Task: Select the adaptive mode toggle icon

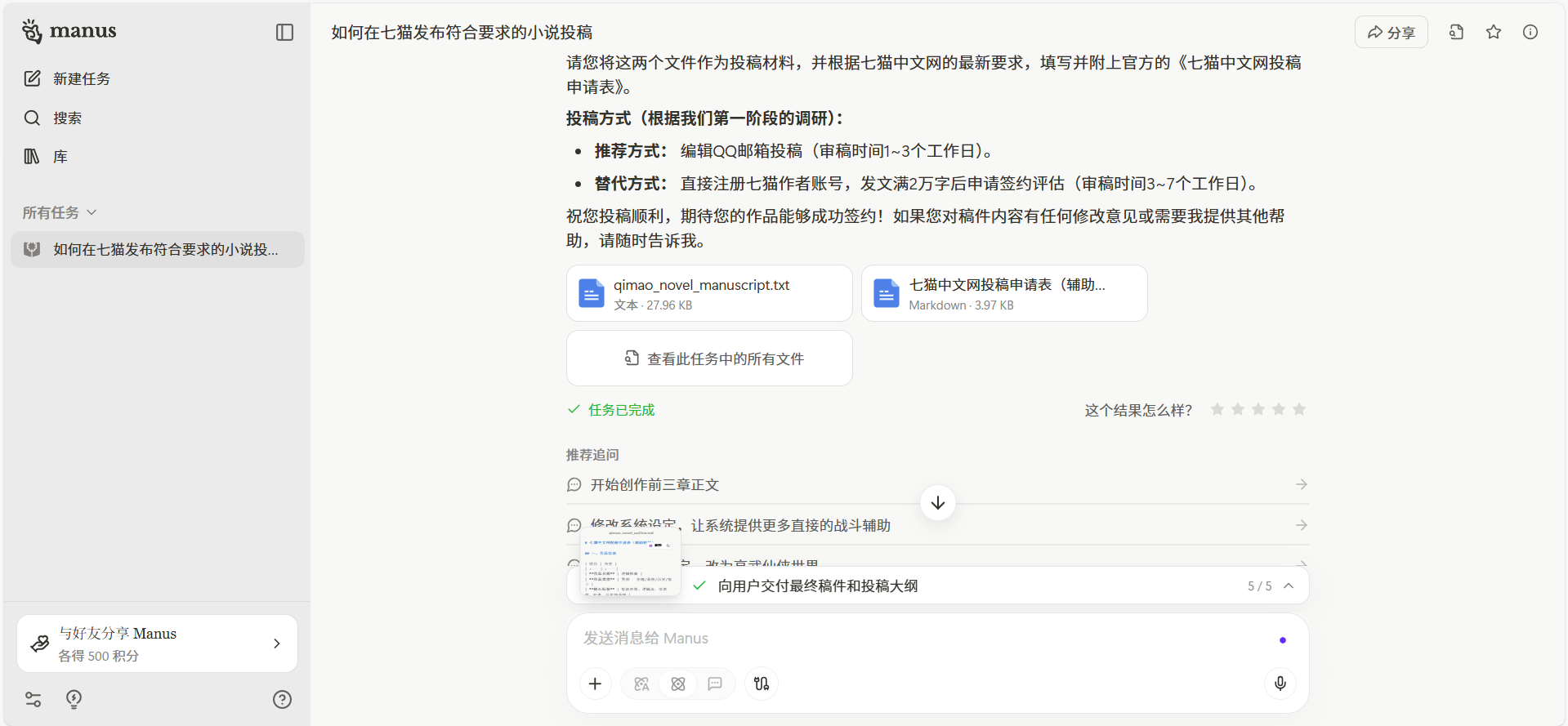Action: click(641, 684)
